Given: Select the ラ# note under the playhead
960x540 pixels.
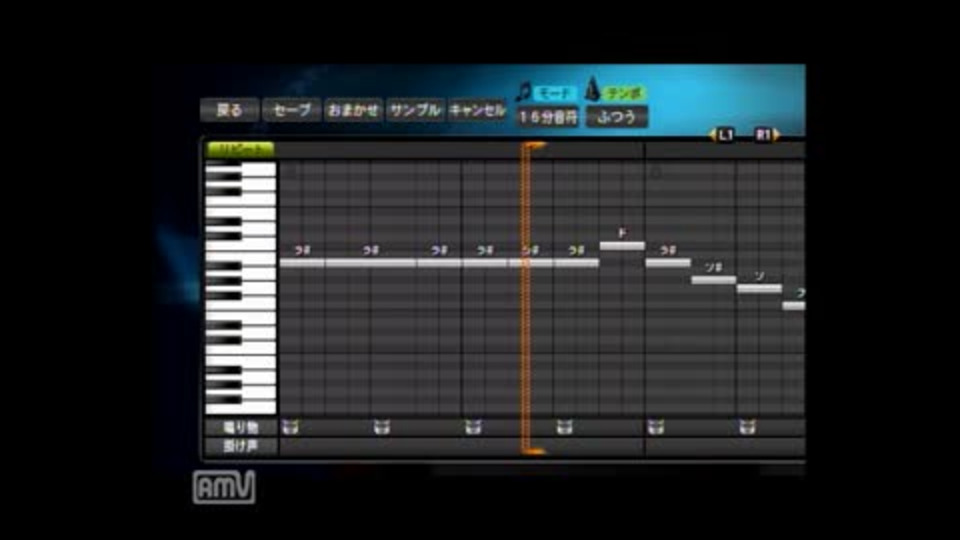Looking at the screenshot, I should coord(531,263).
